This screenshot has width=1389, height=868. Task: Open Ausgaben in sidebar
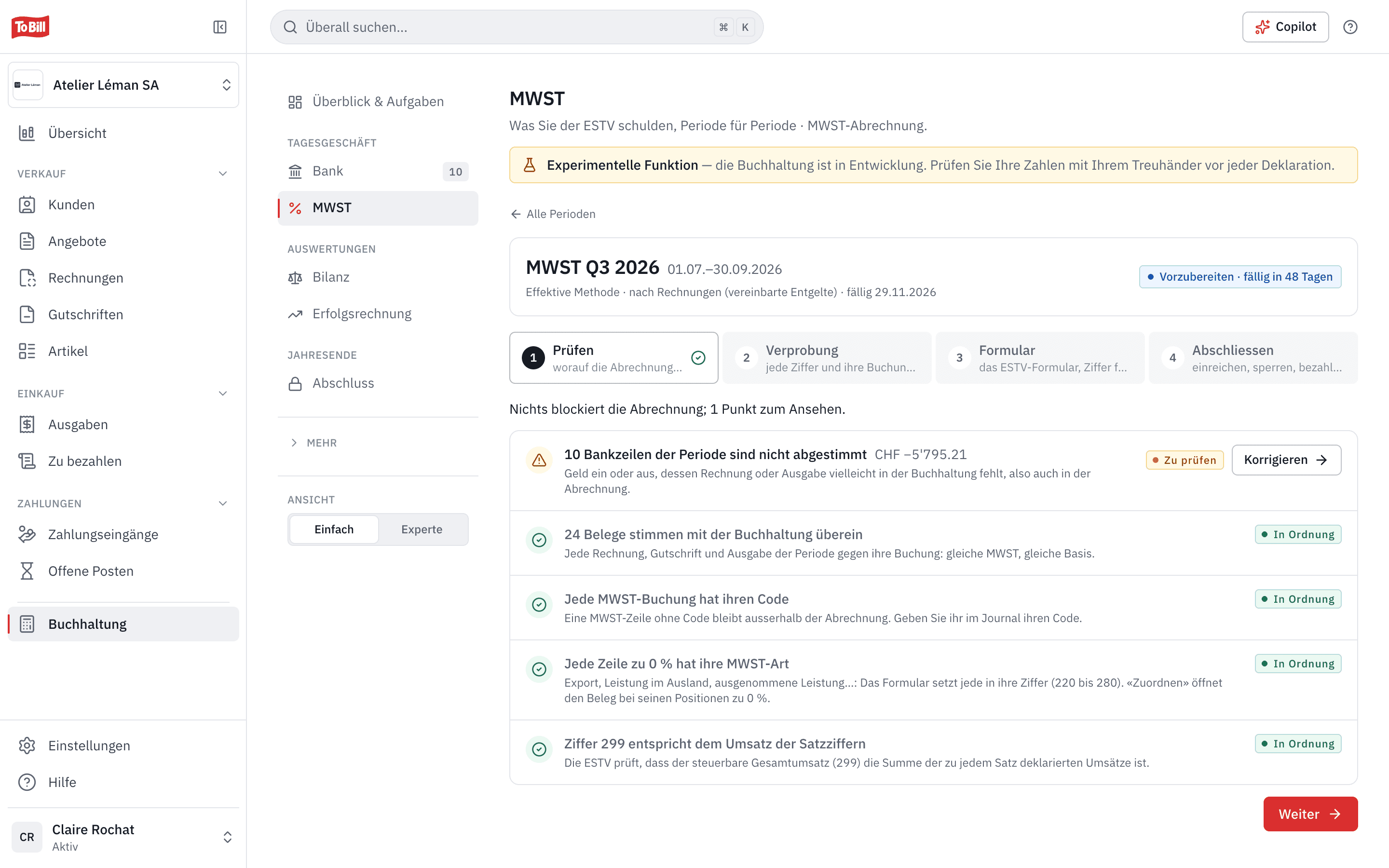pos(123,425)
